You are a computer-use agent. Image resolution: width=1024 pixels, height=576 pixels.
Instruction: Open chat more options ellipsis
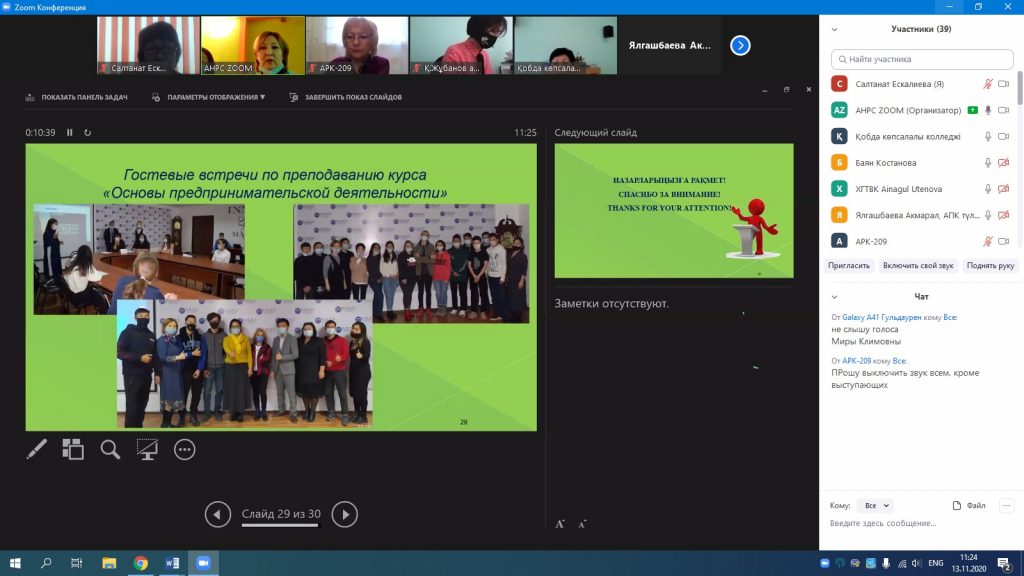[1006, 505]
